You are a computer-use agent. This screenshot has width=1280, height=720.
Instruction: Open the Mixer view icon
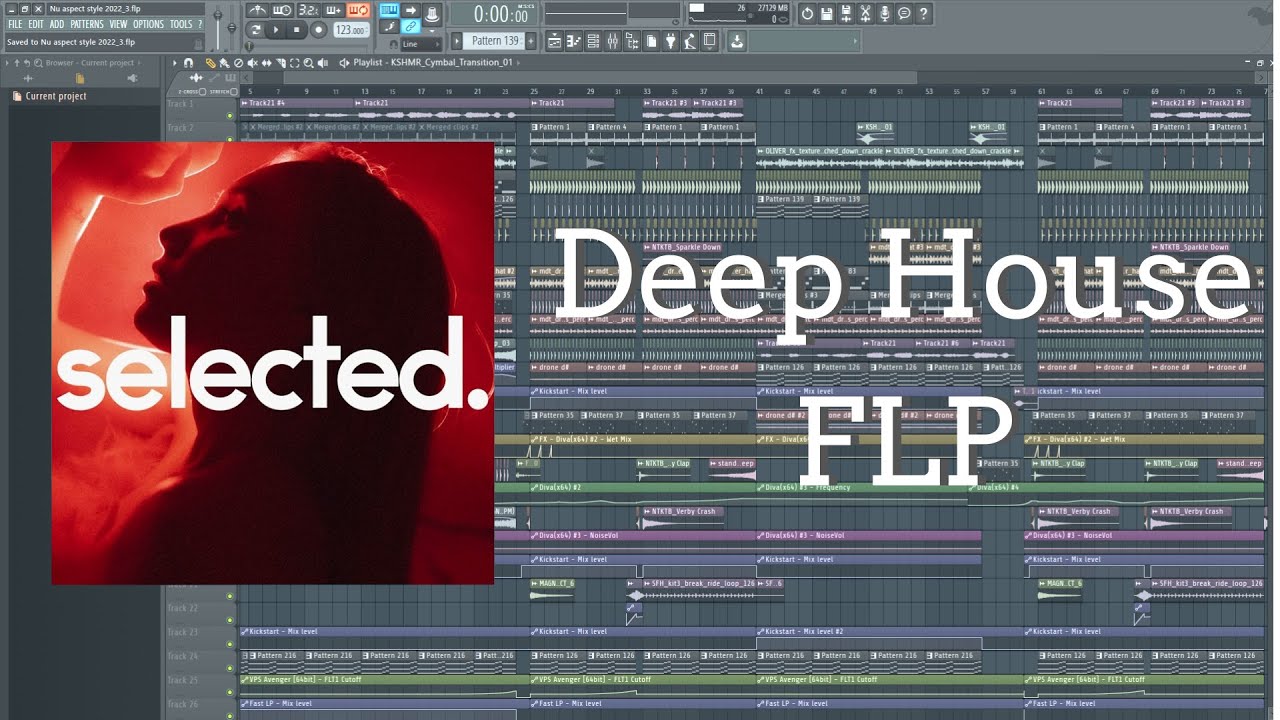coord(612,41)
